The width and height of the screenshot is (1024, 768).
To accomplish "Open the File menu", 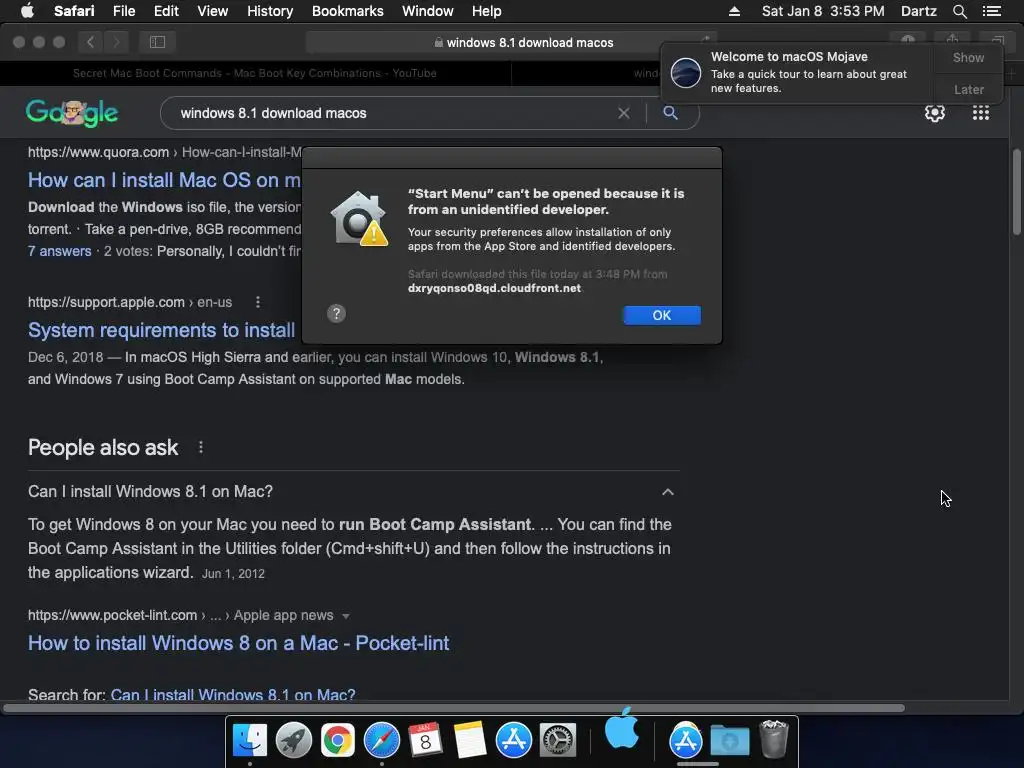I will [123, 11].
